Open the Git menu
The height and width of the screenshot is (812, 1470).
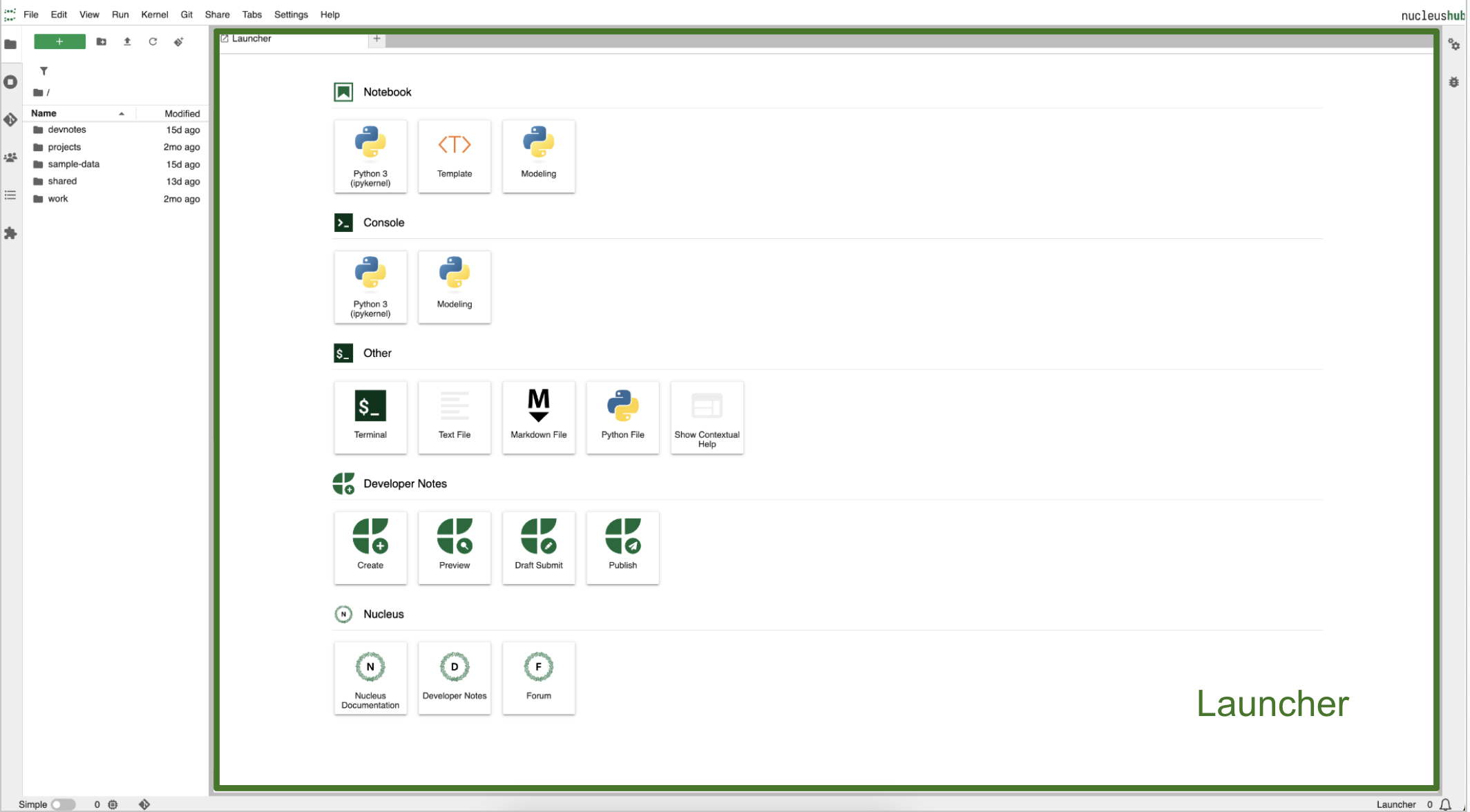(x=187, y=14)
